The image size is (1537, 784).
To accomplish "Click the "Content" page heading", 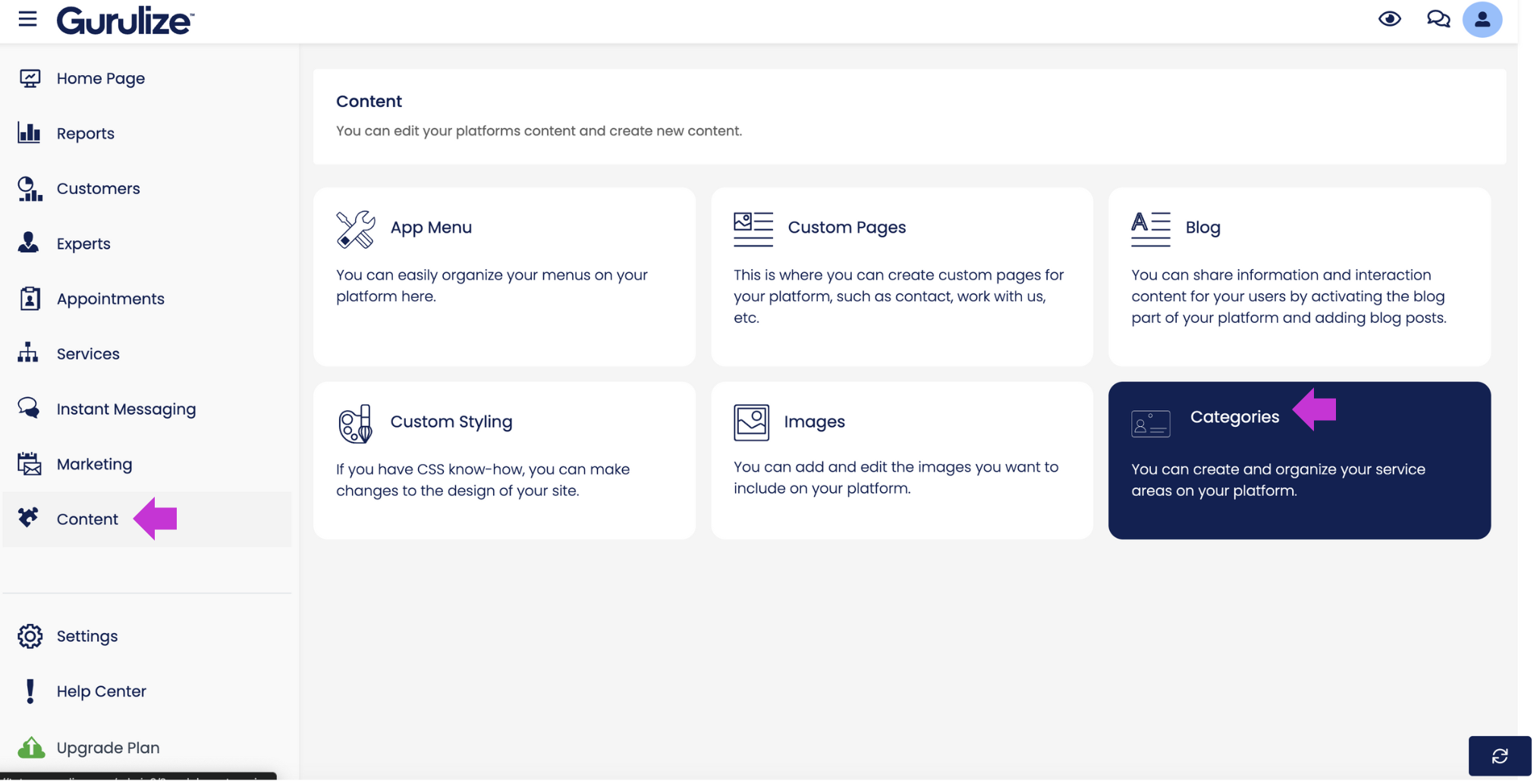I will tap(369, 102).
